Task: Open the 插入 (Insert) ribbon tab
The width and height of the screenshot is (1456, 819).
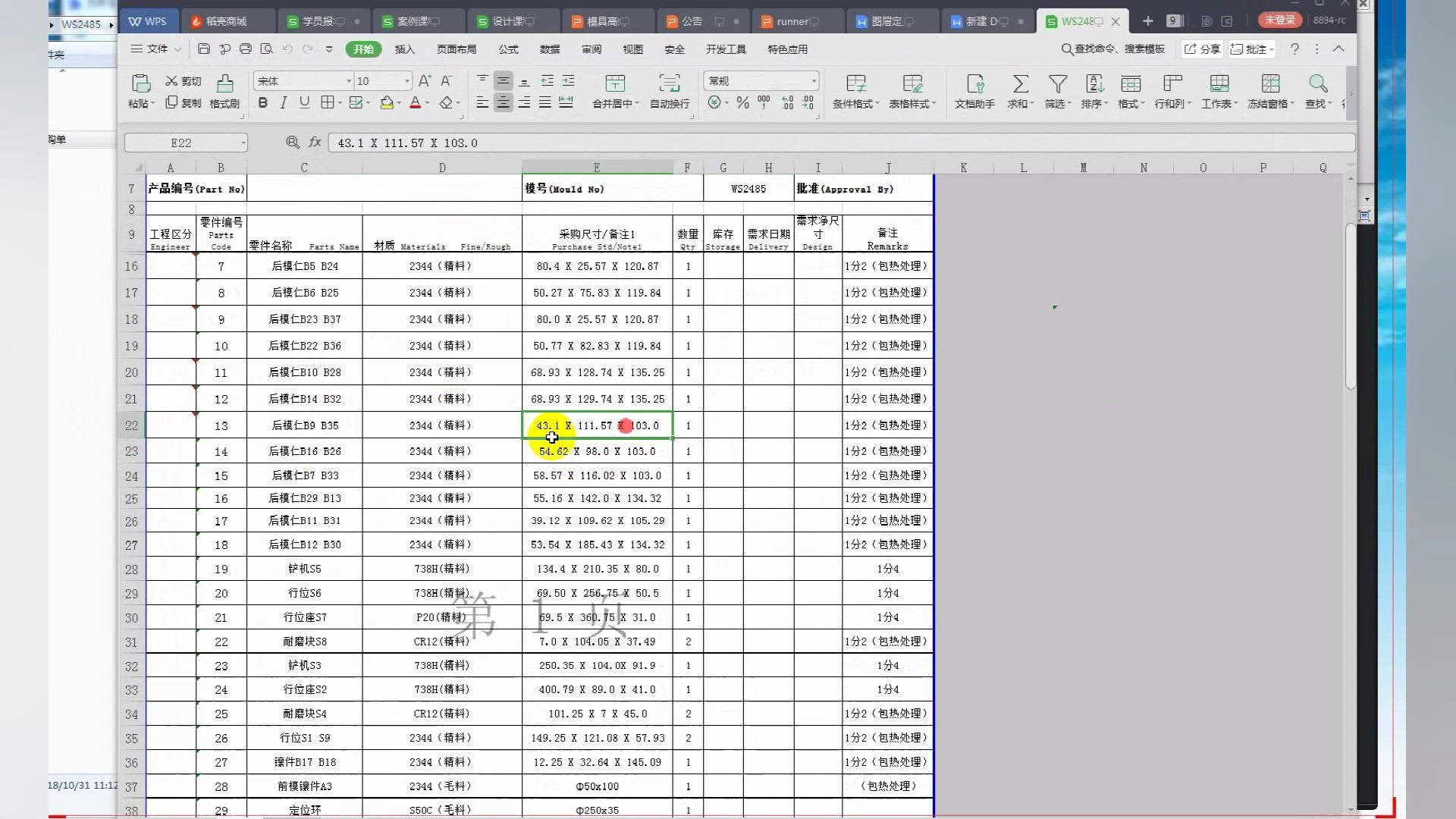Action: click(x=404, y=49)
